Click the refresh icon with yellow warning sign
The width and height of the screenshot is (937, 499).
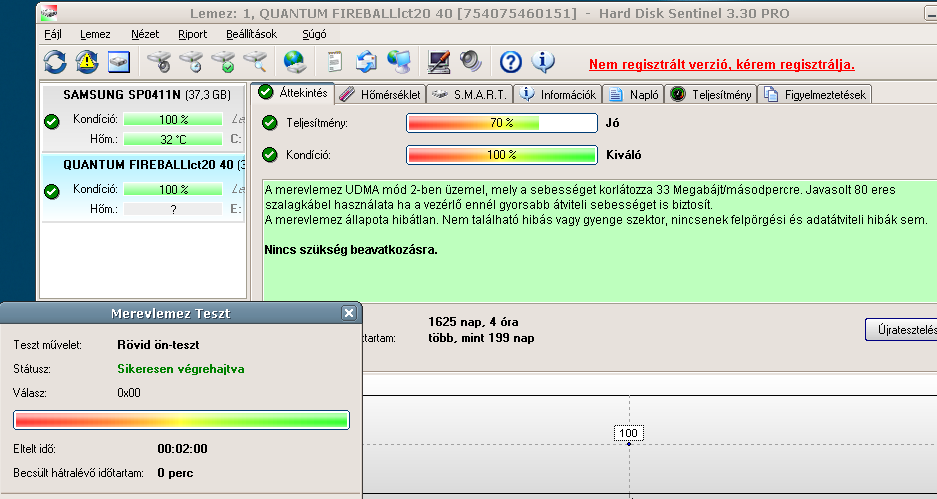click(87, 62)
